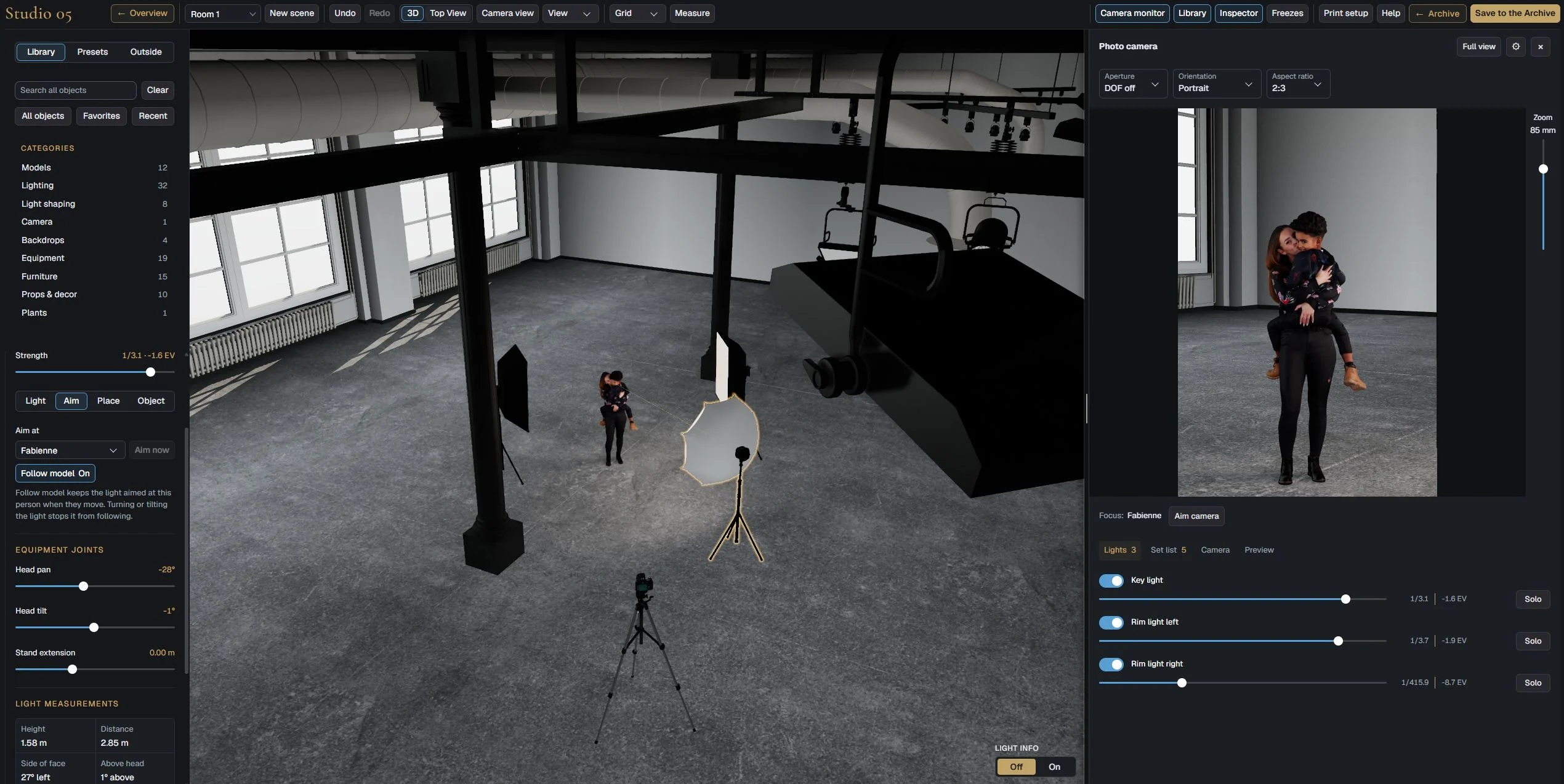This screenshot has width=1564, height=784.
Task: Click the camera preview image
Action: [x=1307, y=302]
